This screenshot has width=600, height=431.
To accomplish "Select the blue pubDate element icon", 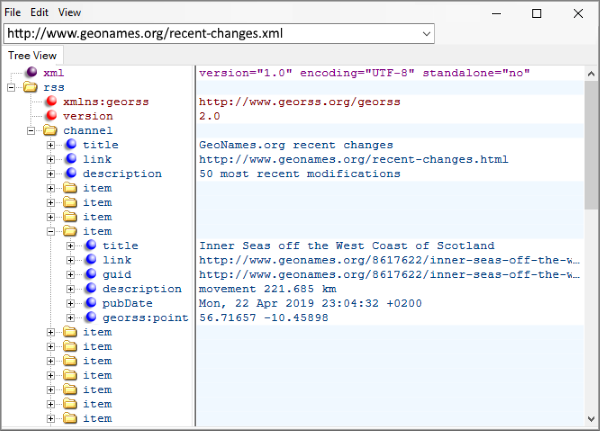I will [x=89, y=303].
